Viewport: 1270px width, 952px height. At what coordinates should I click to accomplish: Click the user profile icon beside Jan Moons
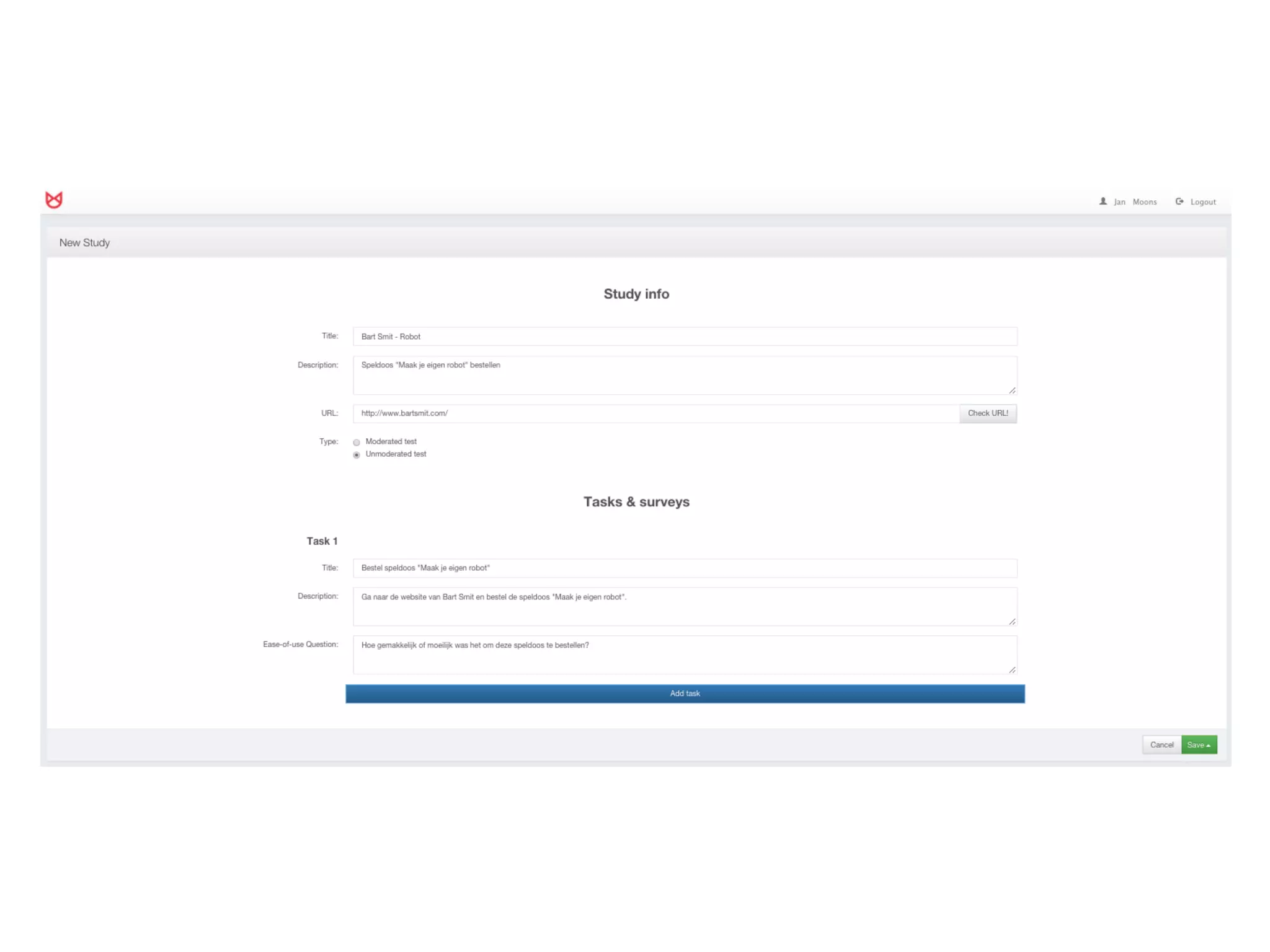(1103, 201)
